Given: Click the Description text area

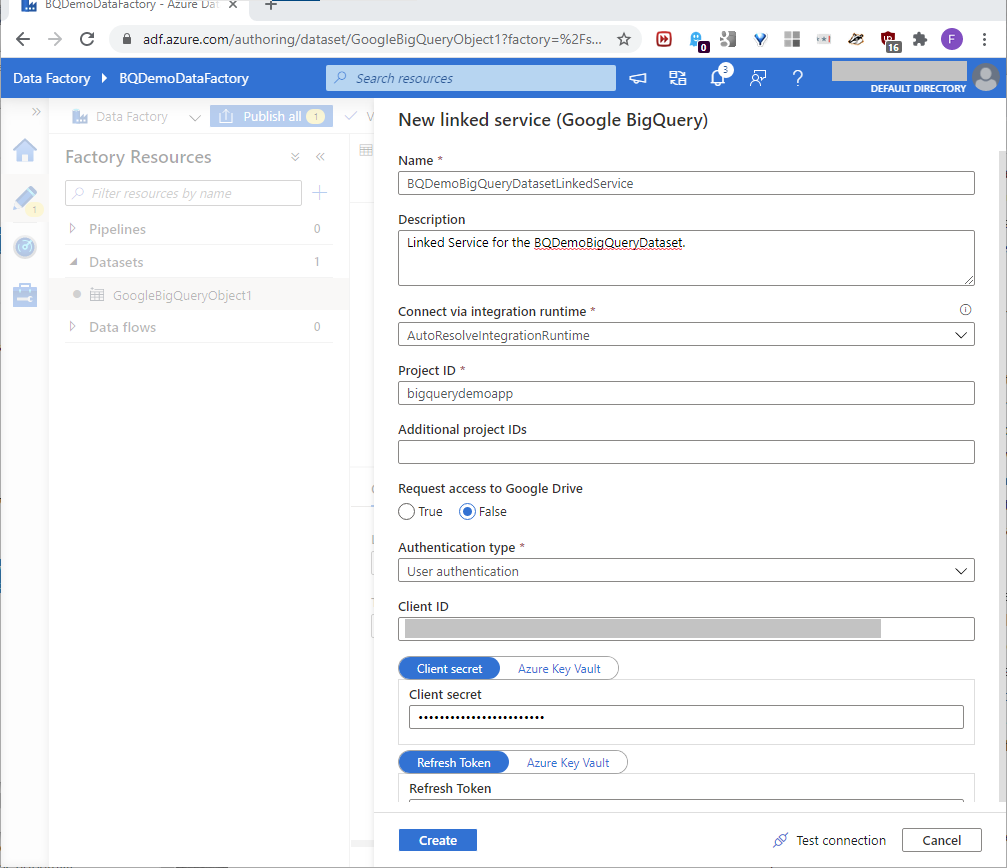Looking at the screenshot, I should pos(686,257).
